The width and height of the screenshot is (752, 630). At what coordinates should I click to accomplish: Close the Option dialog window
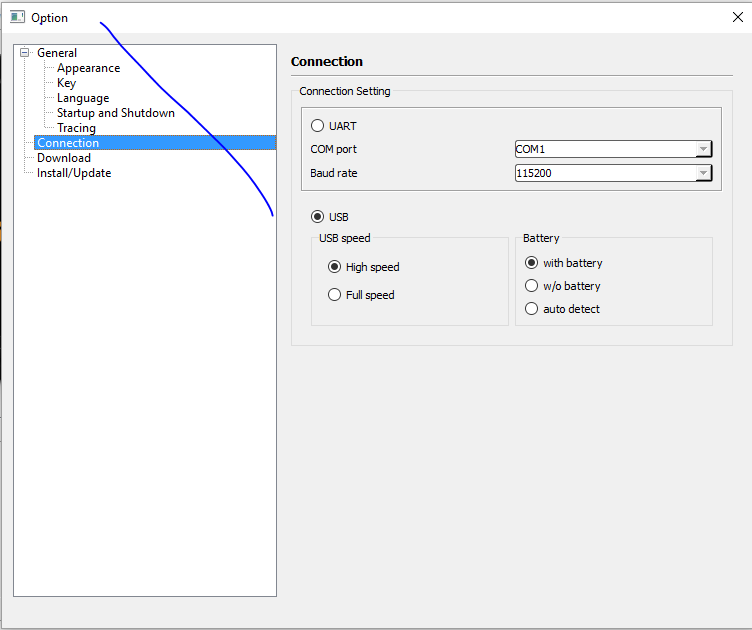pyautogui.click(x=738, y=17)
